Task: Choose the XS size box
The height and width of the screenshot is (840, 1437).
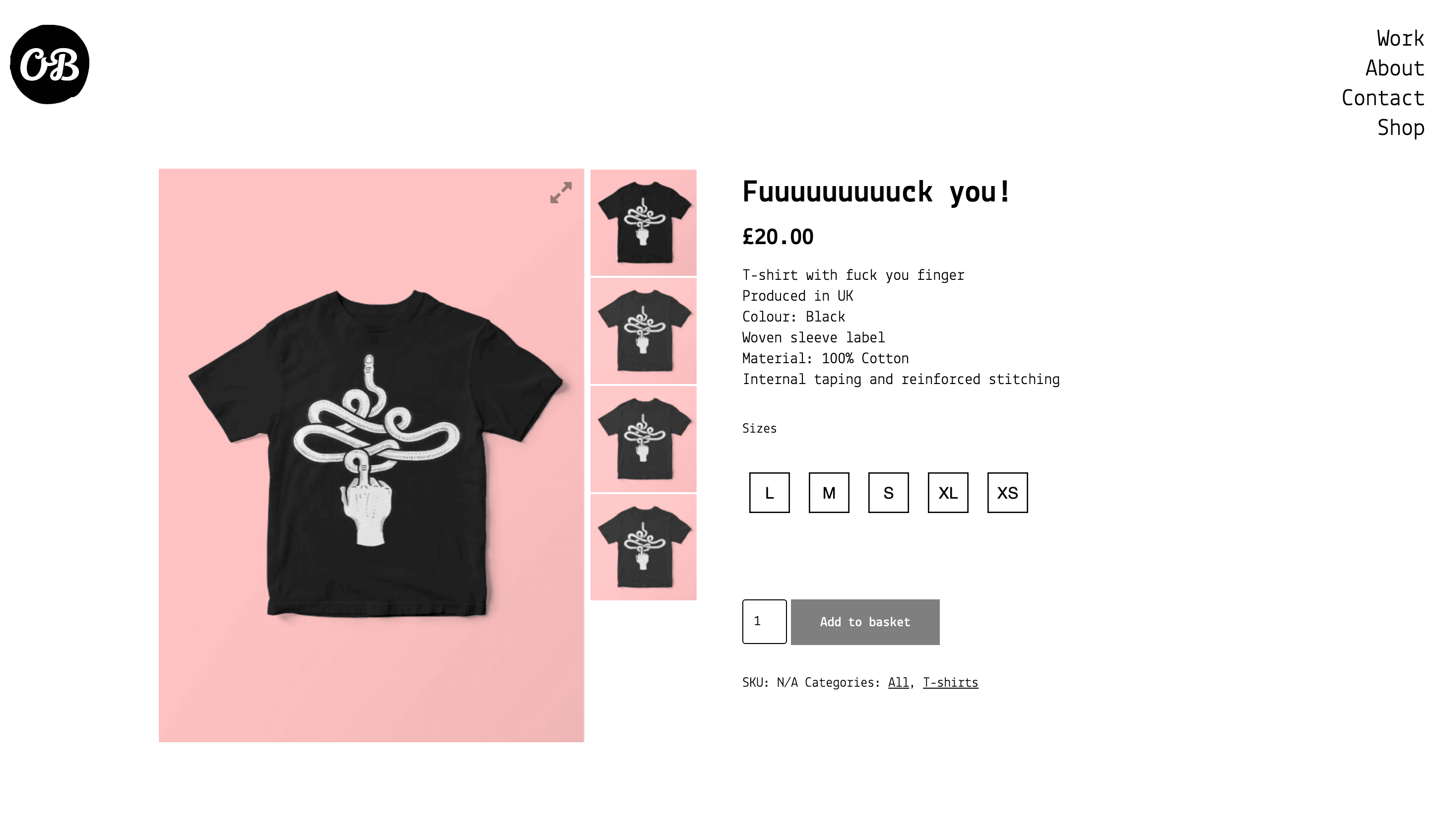Action: pyautogui.click(x=1007, y=493)
